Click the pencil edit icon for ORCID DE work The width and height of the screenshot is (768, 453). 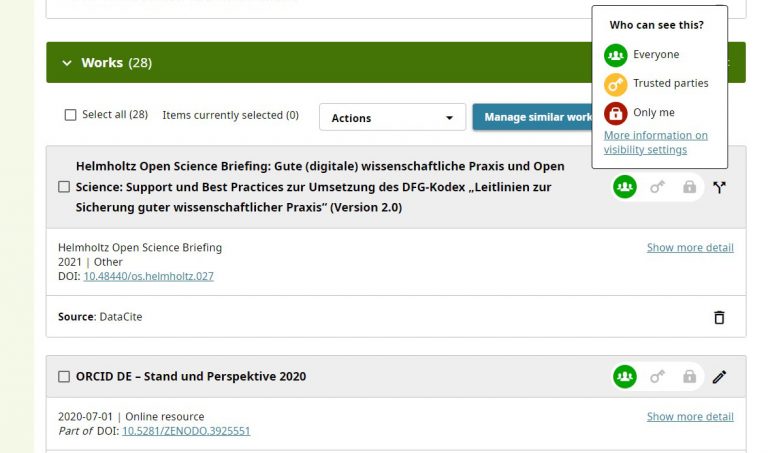click(x=719, y=377)
